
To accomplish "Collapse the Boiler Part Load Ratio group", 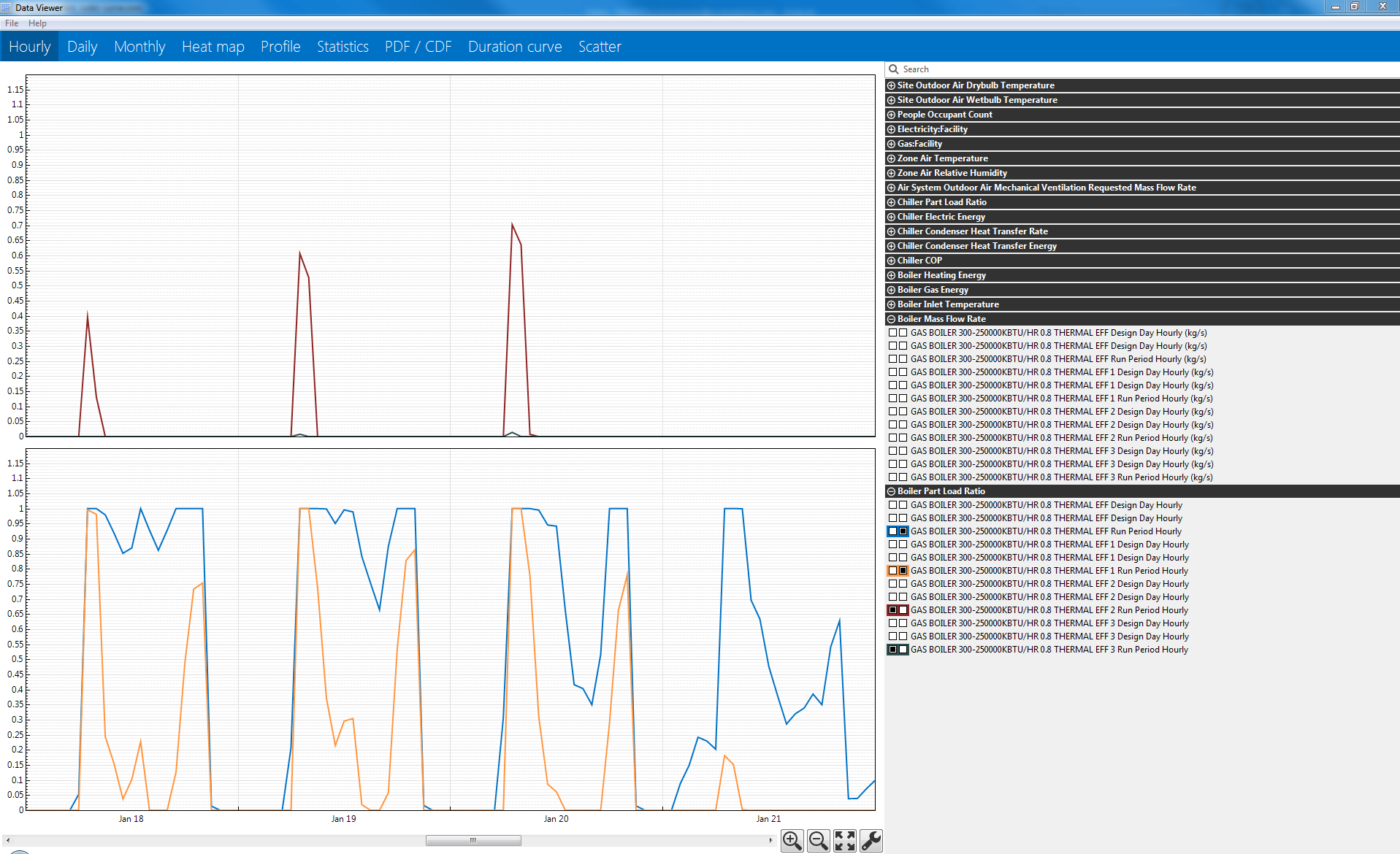I will (891, 491).
